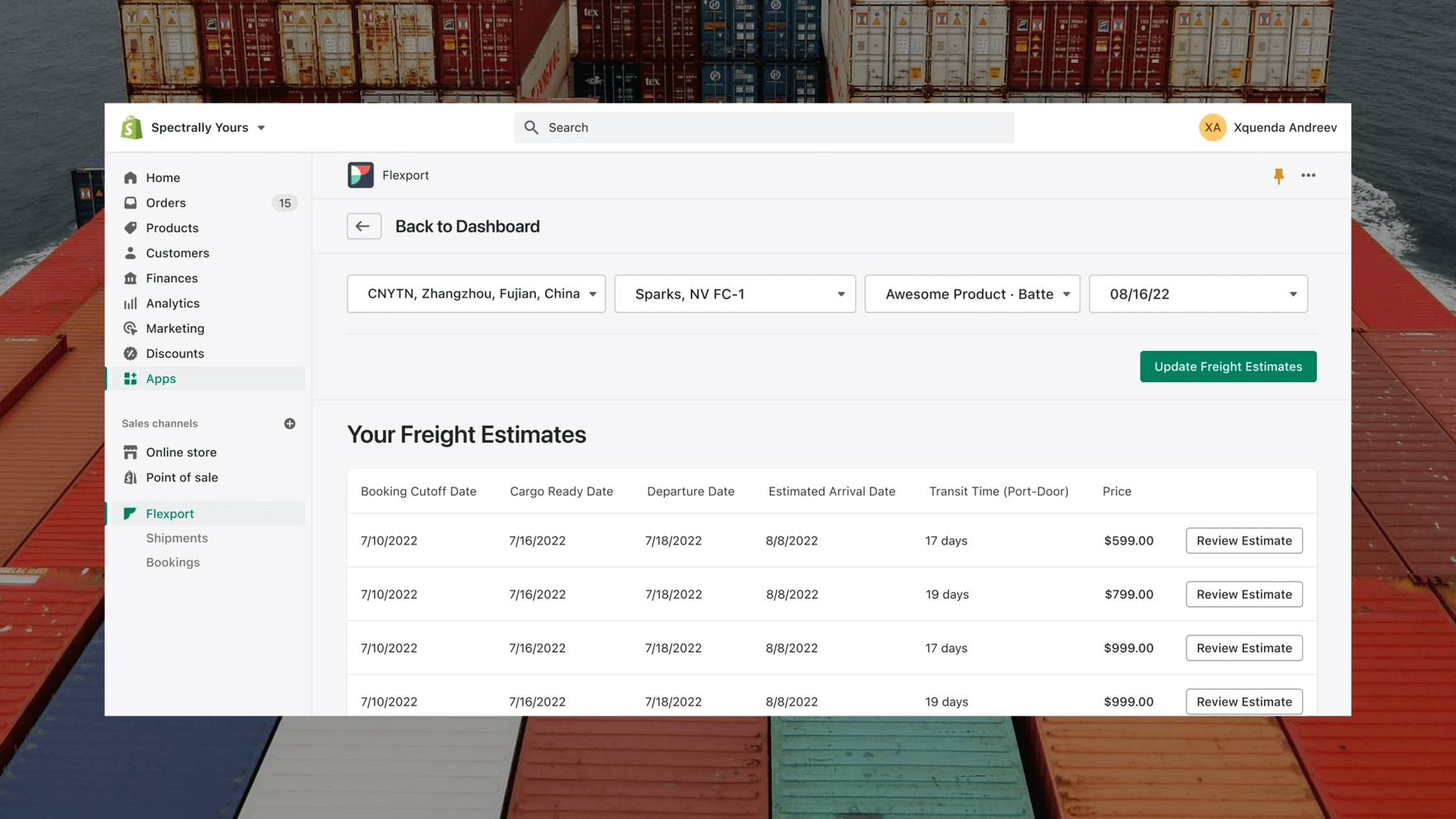Open the Sparks, NV FC-1 destination dropdown
1456x819 pixels.
[x=735, y=294]
